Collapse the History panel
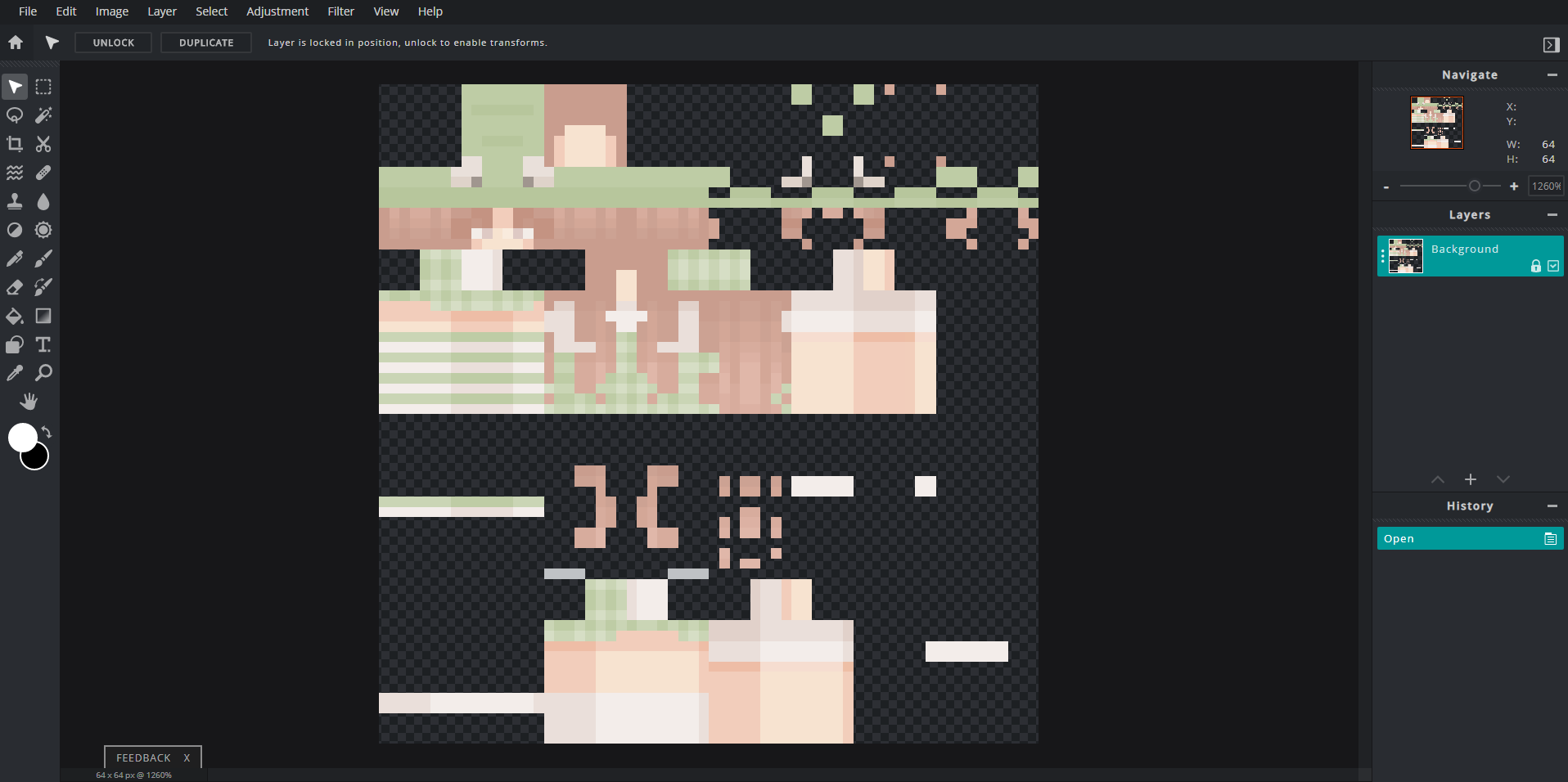This screenshot has height=782, width=1568. coord(1552,506)
